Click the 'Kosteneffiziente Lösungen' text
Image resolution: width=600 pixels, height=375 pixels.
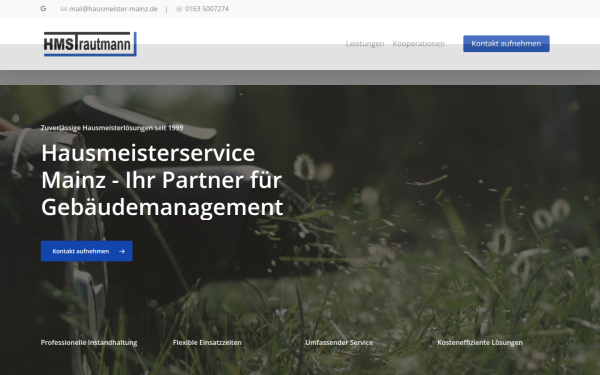[x=480, y=342]
